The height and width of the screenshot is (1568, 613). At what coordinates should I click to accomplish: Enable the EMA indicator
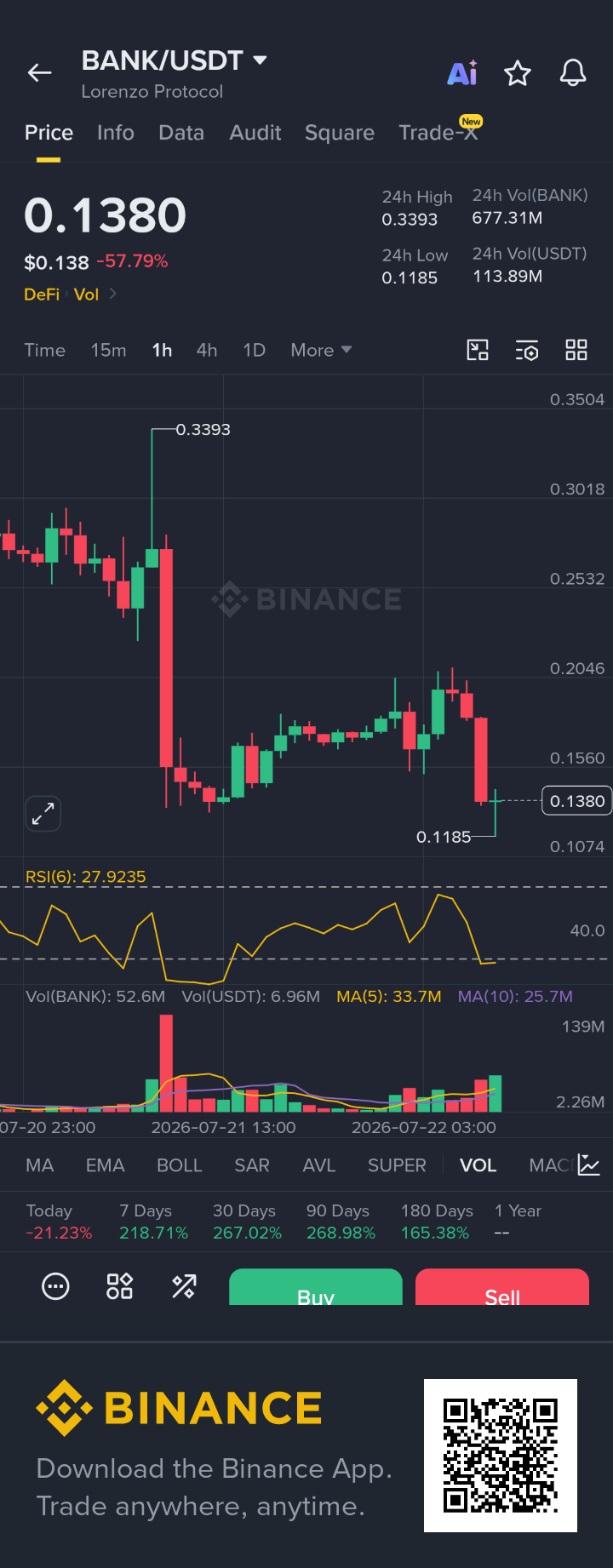click(x=106, y=1165)
